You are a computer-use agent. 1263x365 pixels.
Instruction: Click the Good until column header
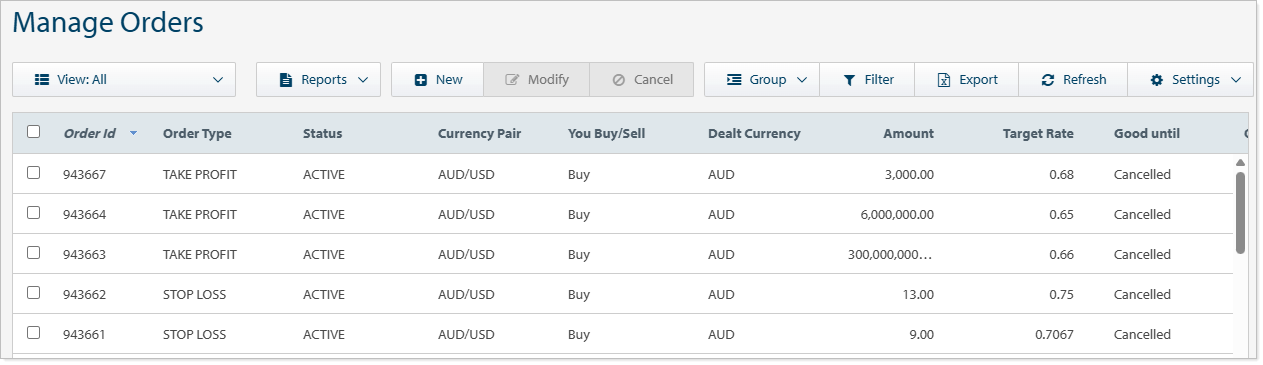pos(1147,133)
